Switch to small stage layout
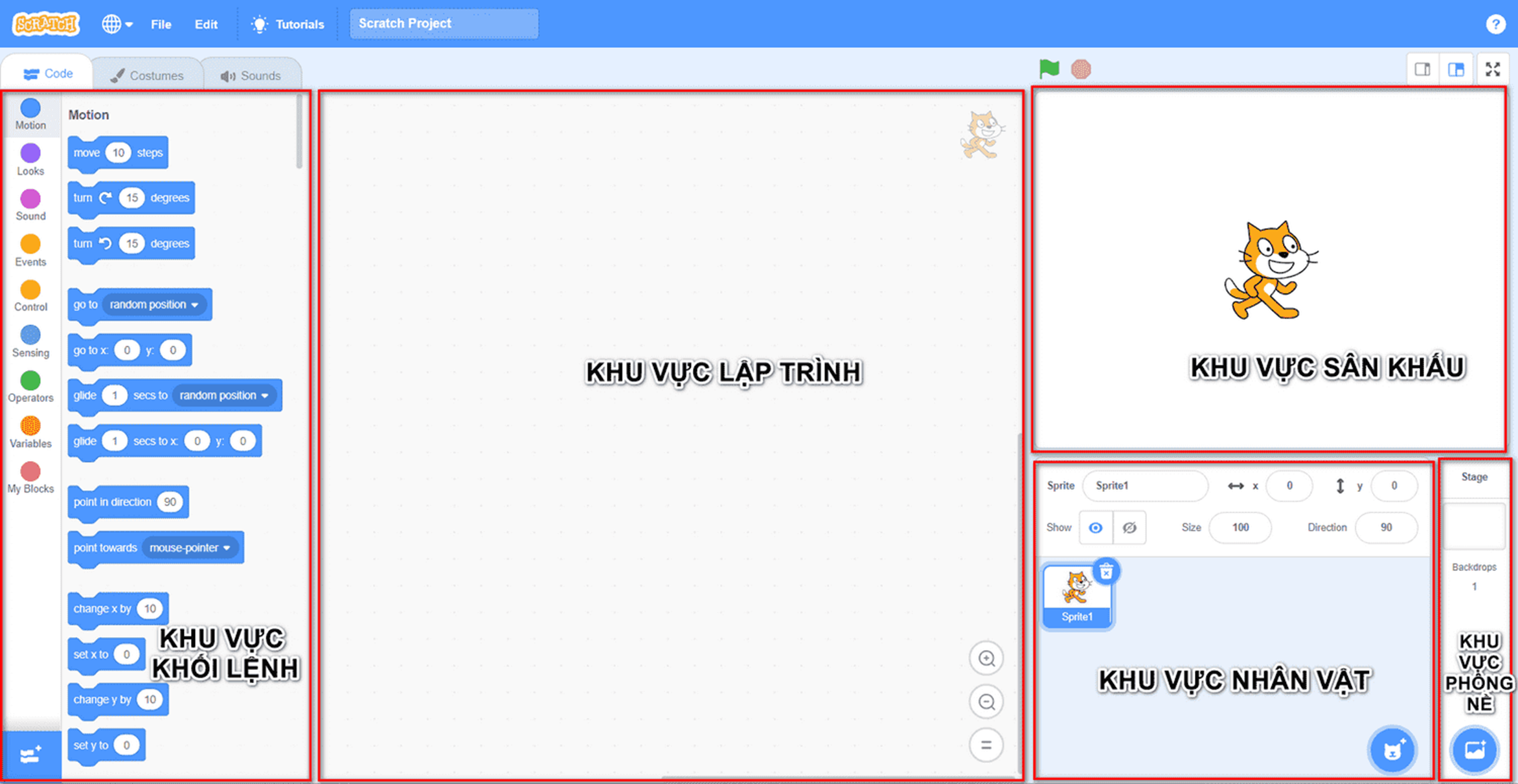Image resolution: width=1518 pixels, height=784 pixels. tap(1423, 69)
